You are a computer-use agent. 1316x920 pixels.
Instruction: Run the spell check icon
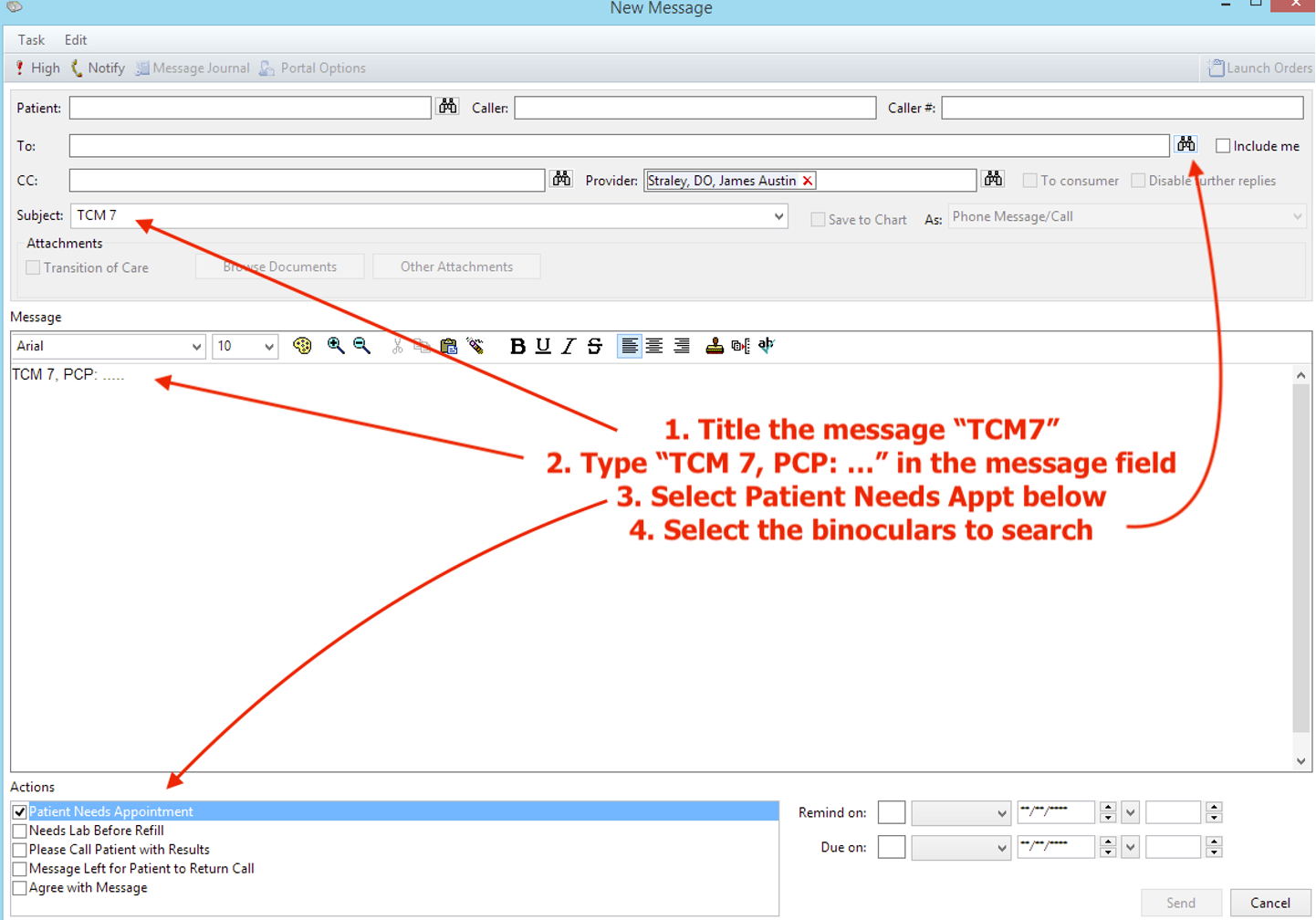click(x=766, y=345)
